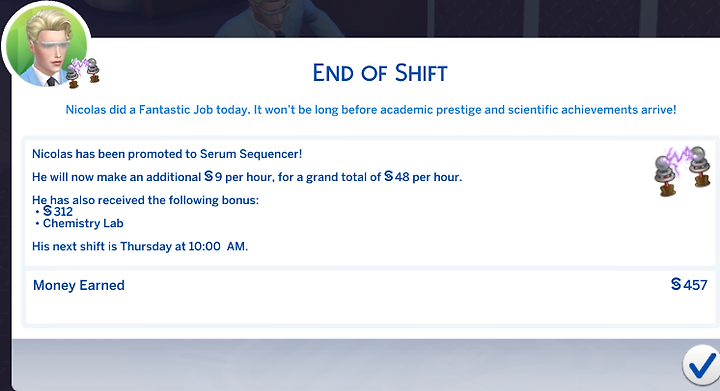Click Nicolas's Sim portrait

[46, 46]
